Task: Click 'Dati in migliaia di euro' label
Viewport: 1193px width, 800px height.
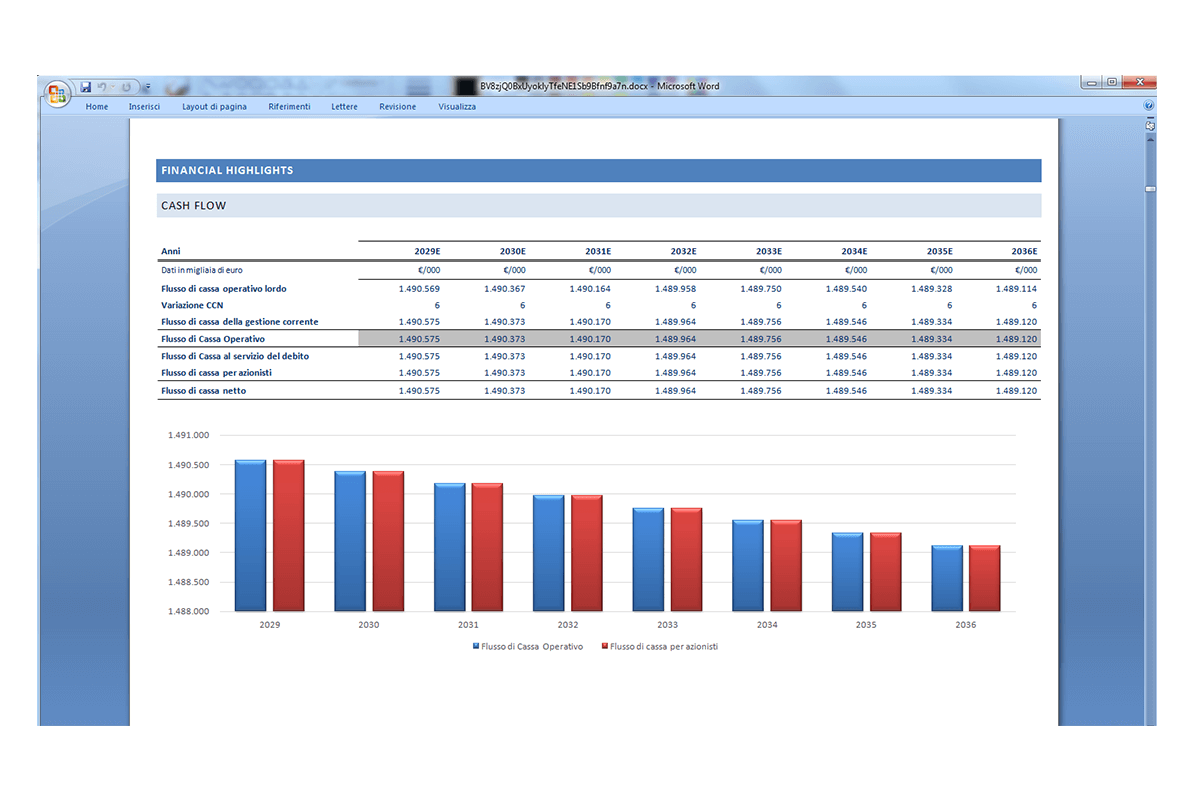Action: click(x=202, y=270)
